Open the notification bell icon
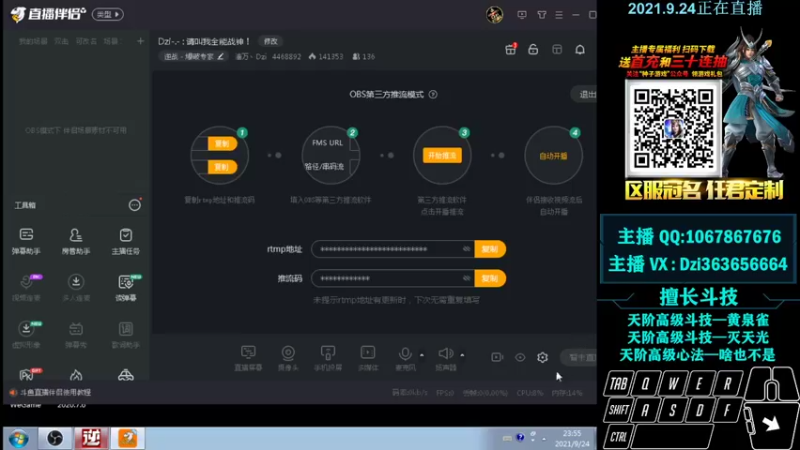800x450 pixels. coord(580,49)
